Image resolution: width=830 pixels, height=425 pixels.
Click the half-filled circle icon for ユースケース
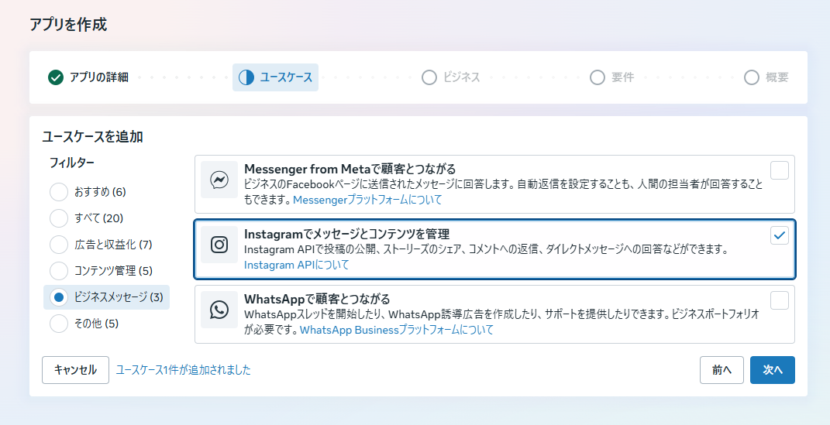tap(246, 77)
